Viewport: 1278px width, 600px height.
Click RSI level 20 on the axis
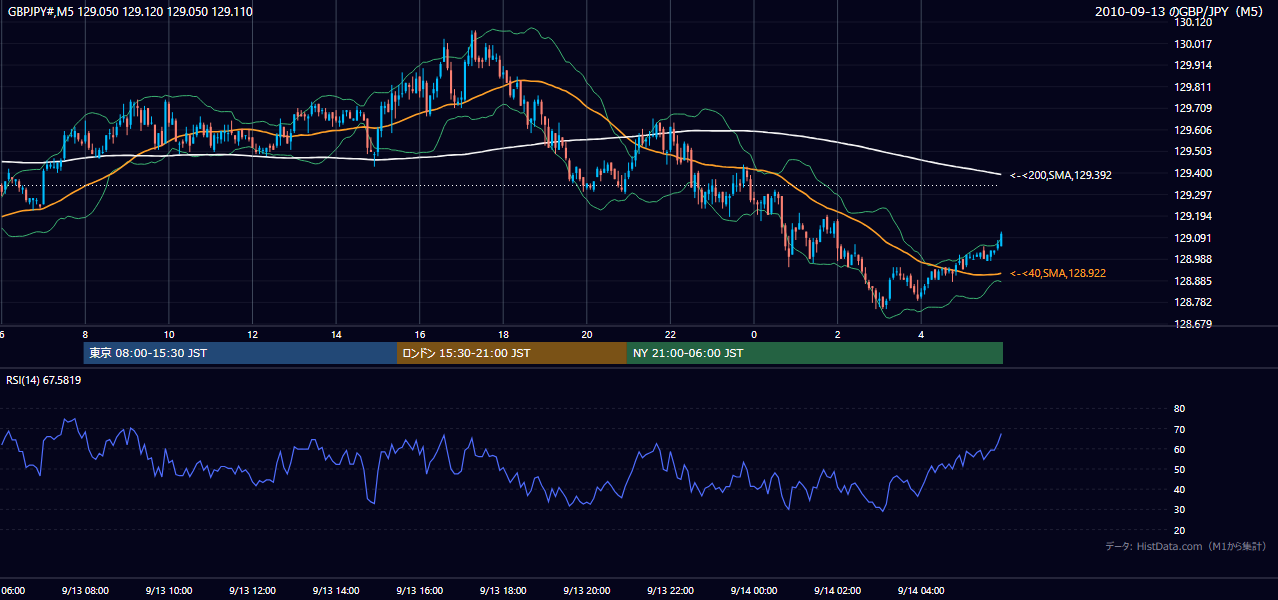[1179, 530]
